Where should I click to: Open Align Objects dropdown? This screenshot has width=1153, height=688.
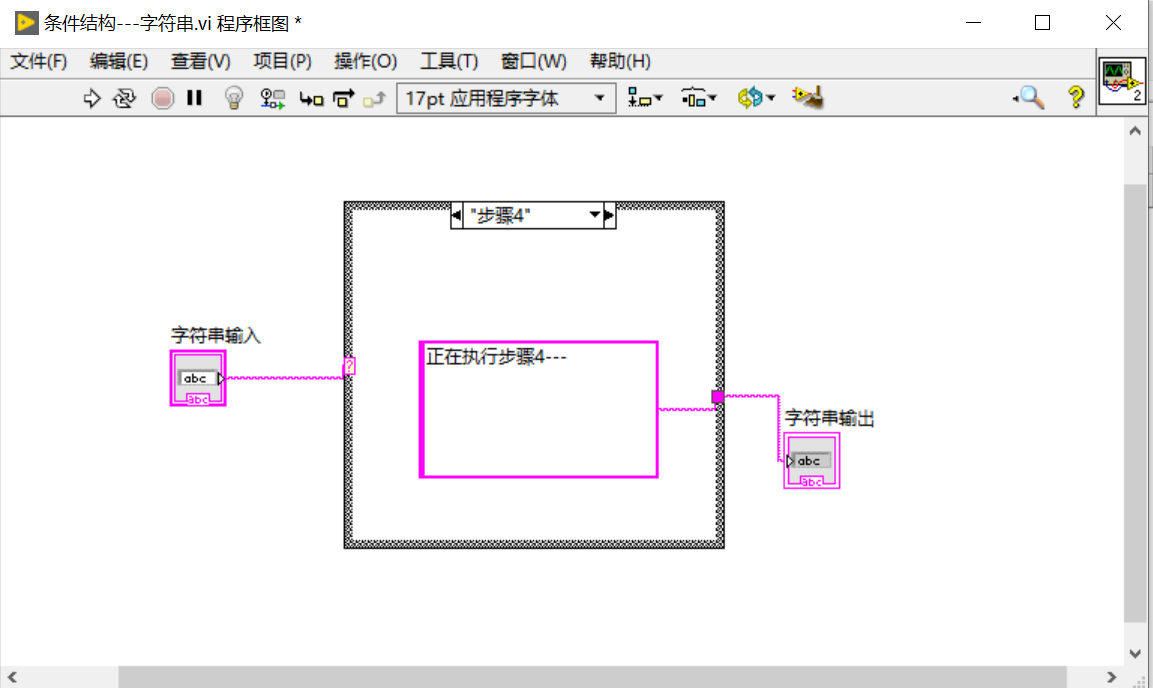tap(645, 98)
